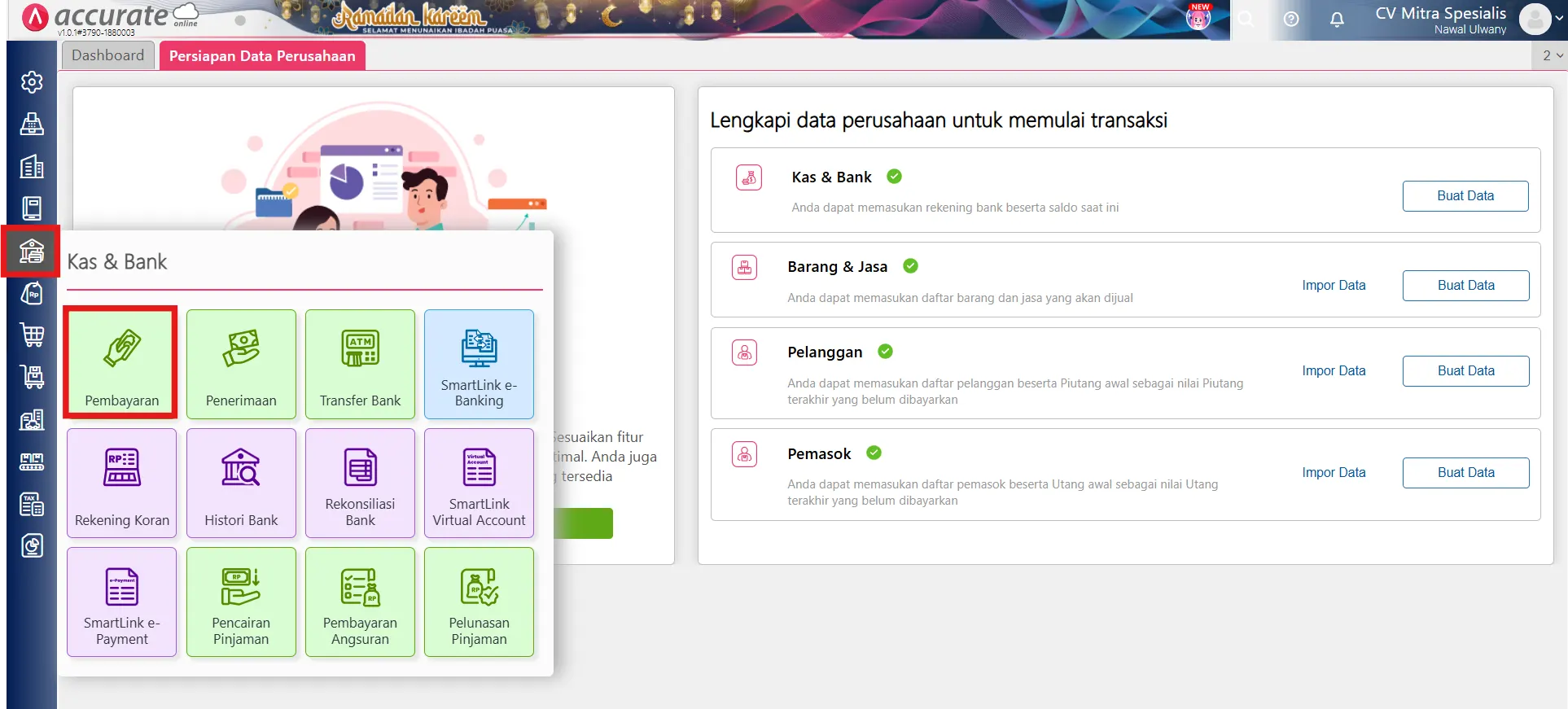Click the Accurate Online logo
Viewport: 1568px width, 709px height.
110,18
